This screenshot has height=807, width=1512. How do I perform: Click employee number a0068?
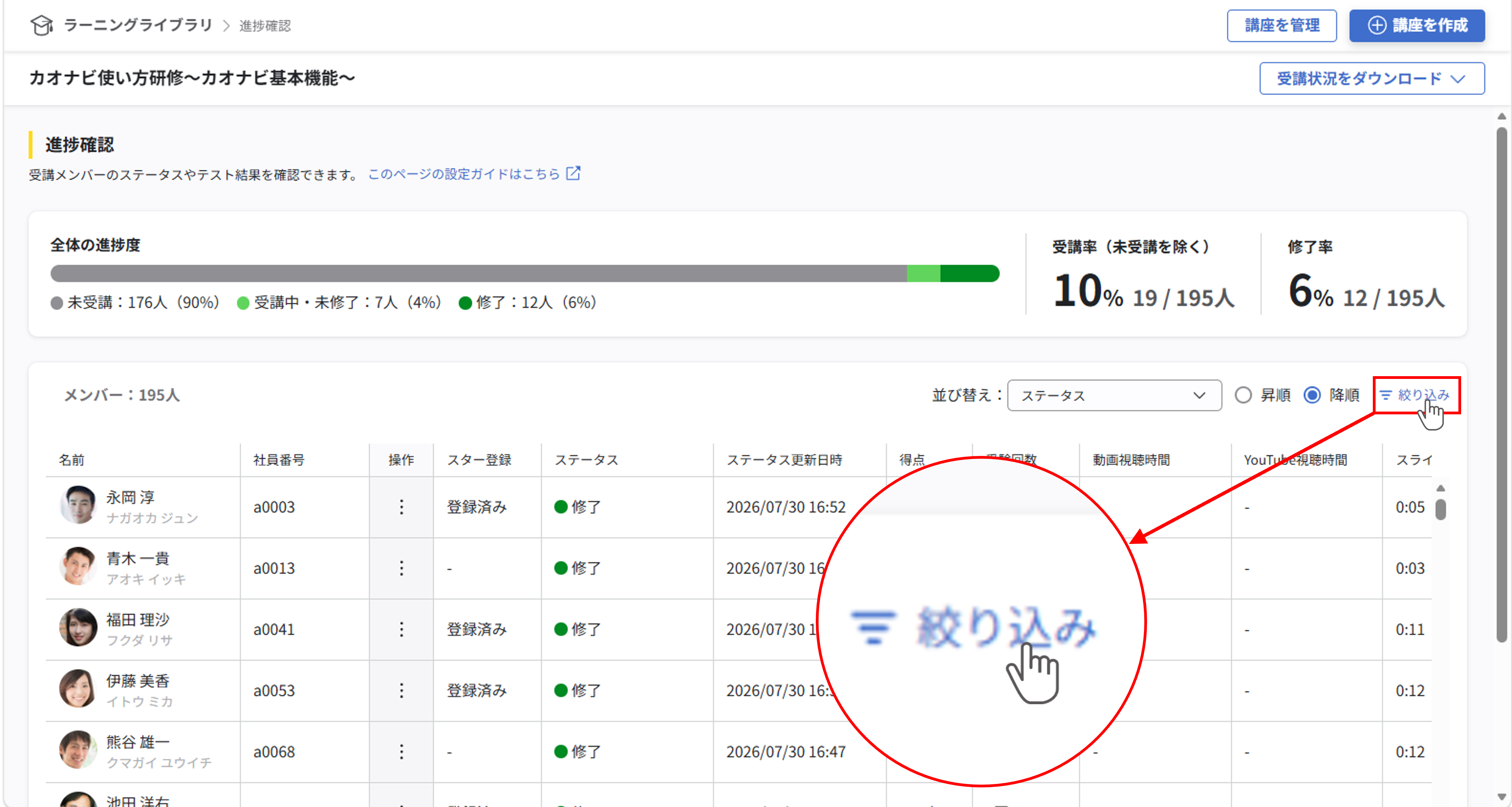(x=274, y=751)
